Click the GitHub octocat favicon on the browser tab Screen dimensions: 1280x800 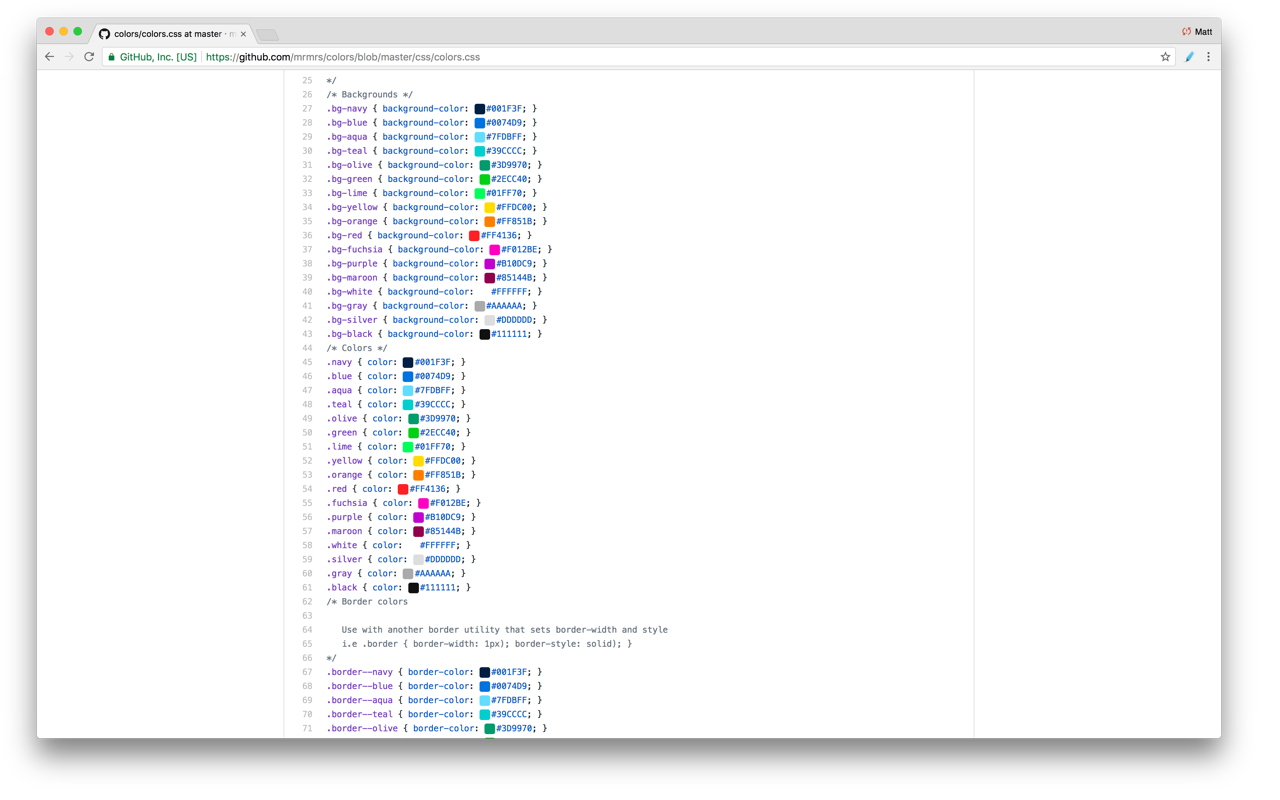click(x=104, y=31)
